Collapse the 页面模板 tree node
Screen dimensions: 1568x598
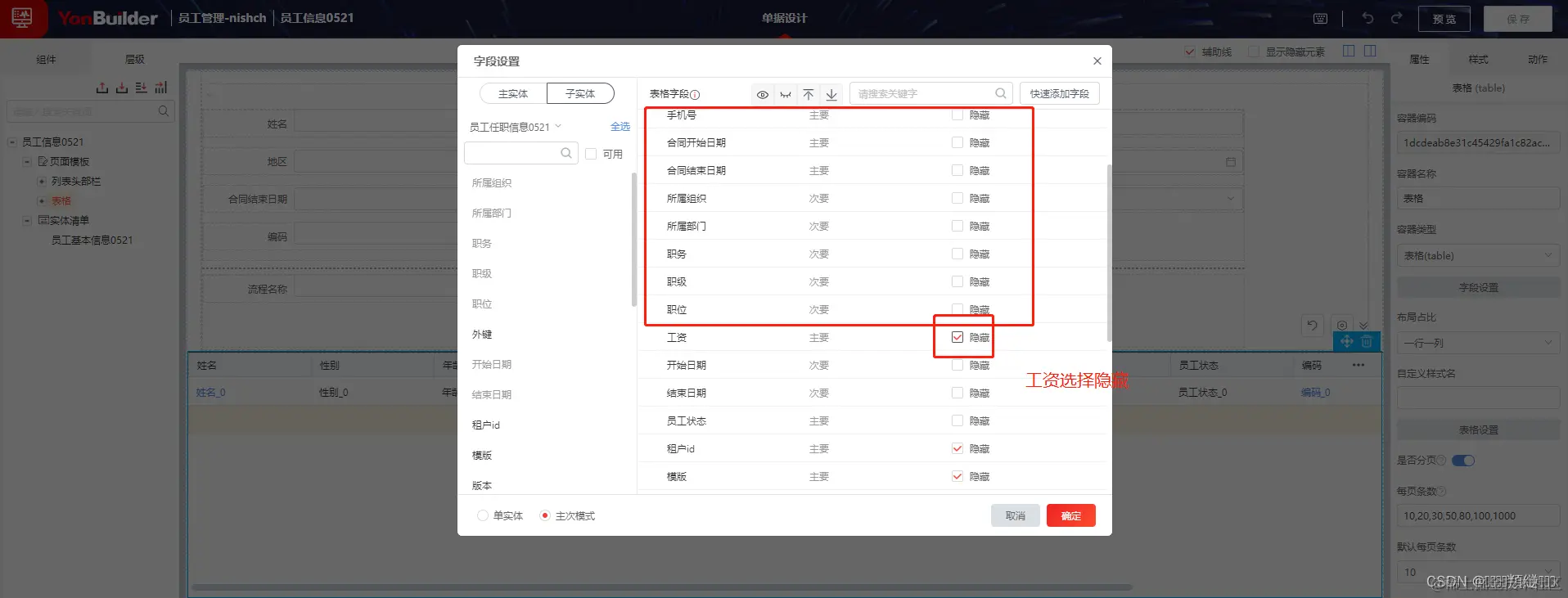[x=27, y=161]
